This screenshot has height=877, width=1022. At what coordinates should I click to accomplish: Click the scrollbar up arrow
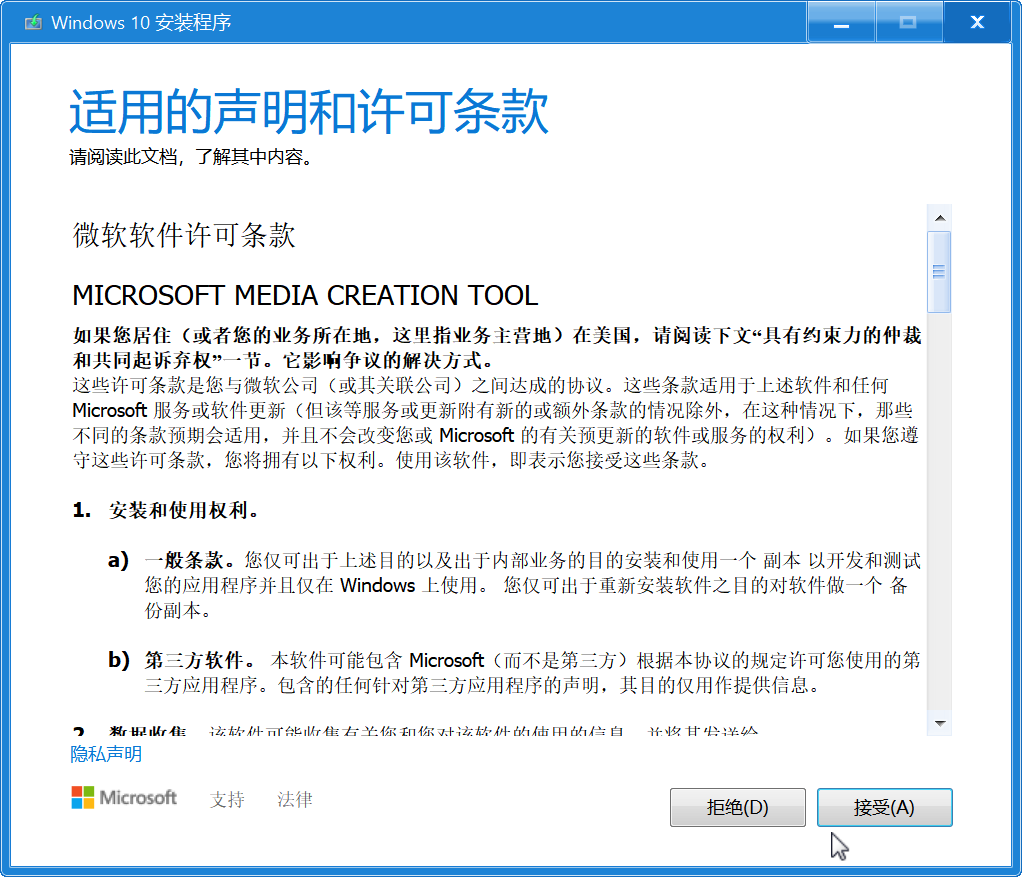[x=939, y=216]
